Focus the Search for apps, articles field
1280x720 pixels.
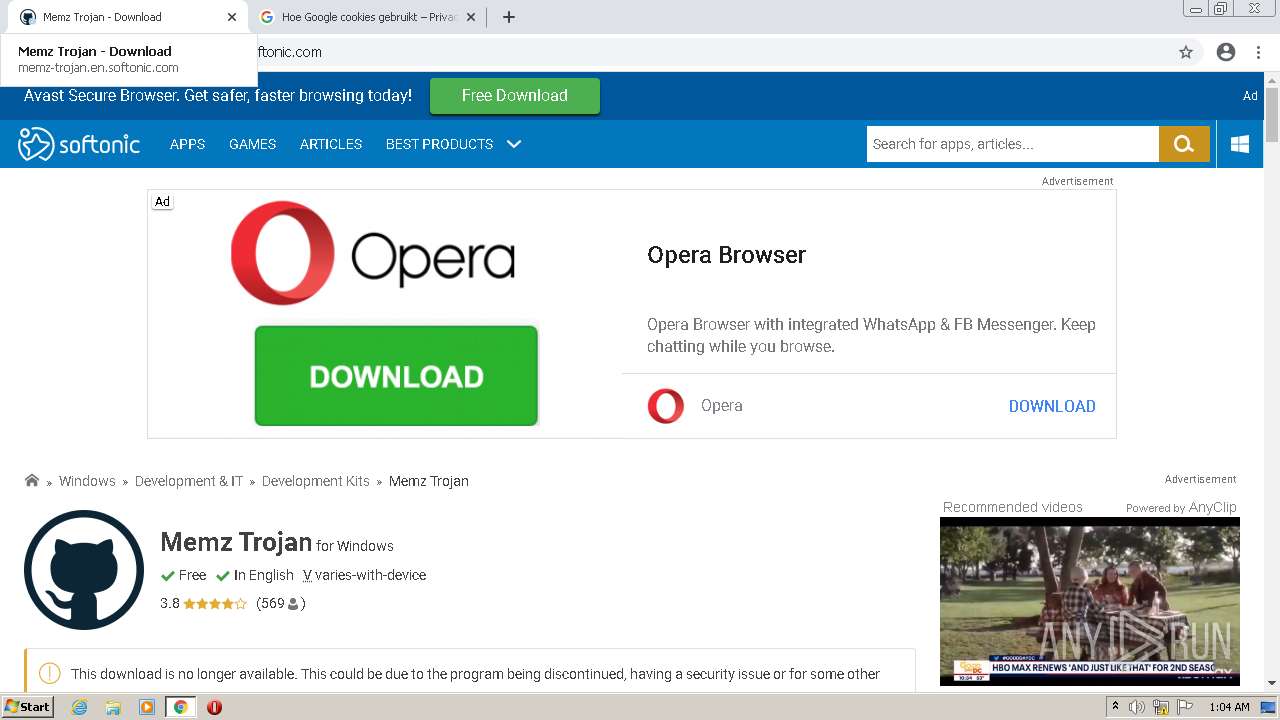(x=1012, y=144)
